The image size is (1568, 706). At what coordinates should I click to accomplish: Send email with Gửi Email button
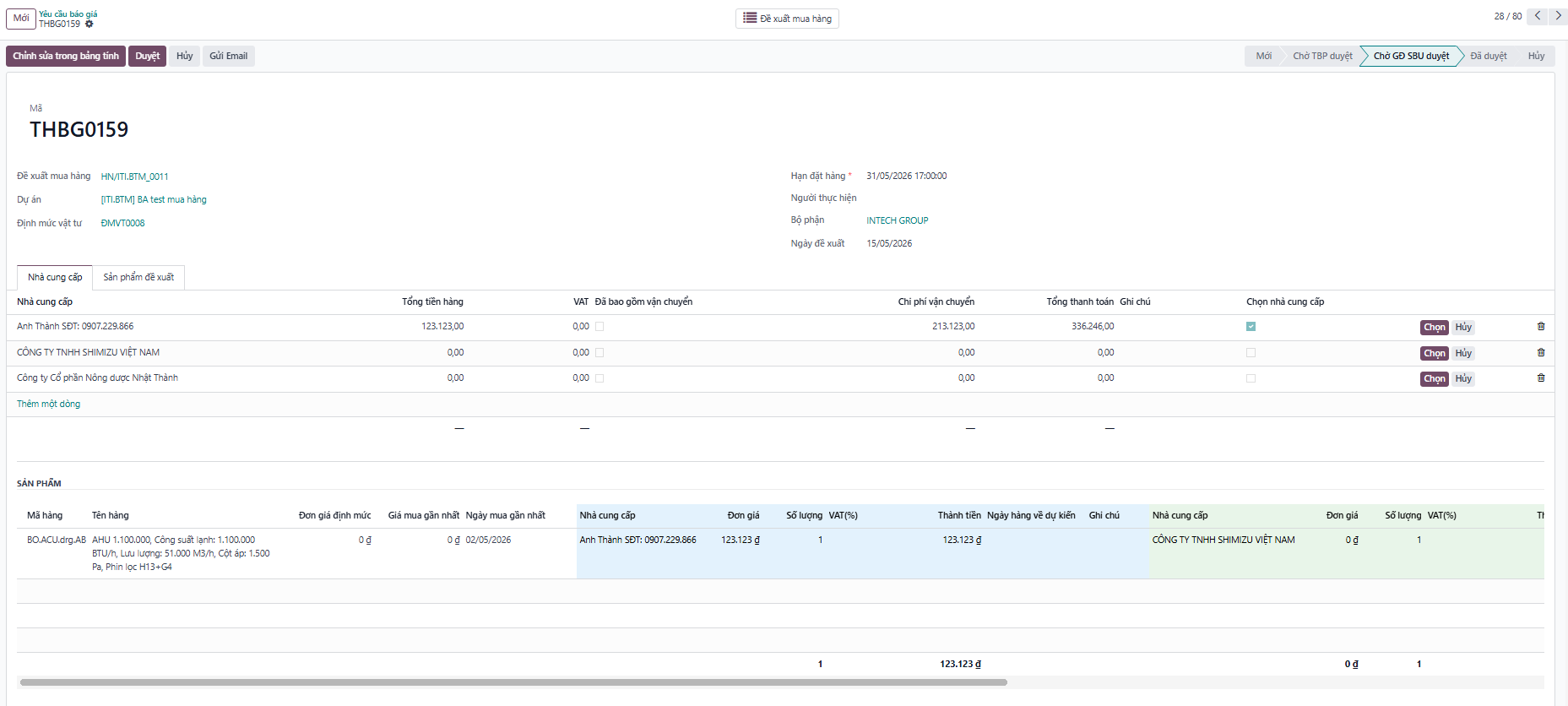click(228, 57)
